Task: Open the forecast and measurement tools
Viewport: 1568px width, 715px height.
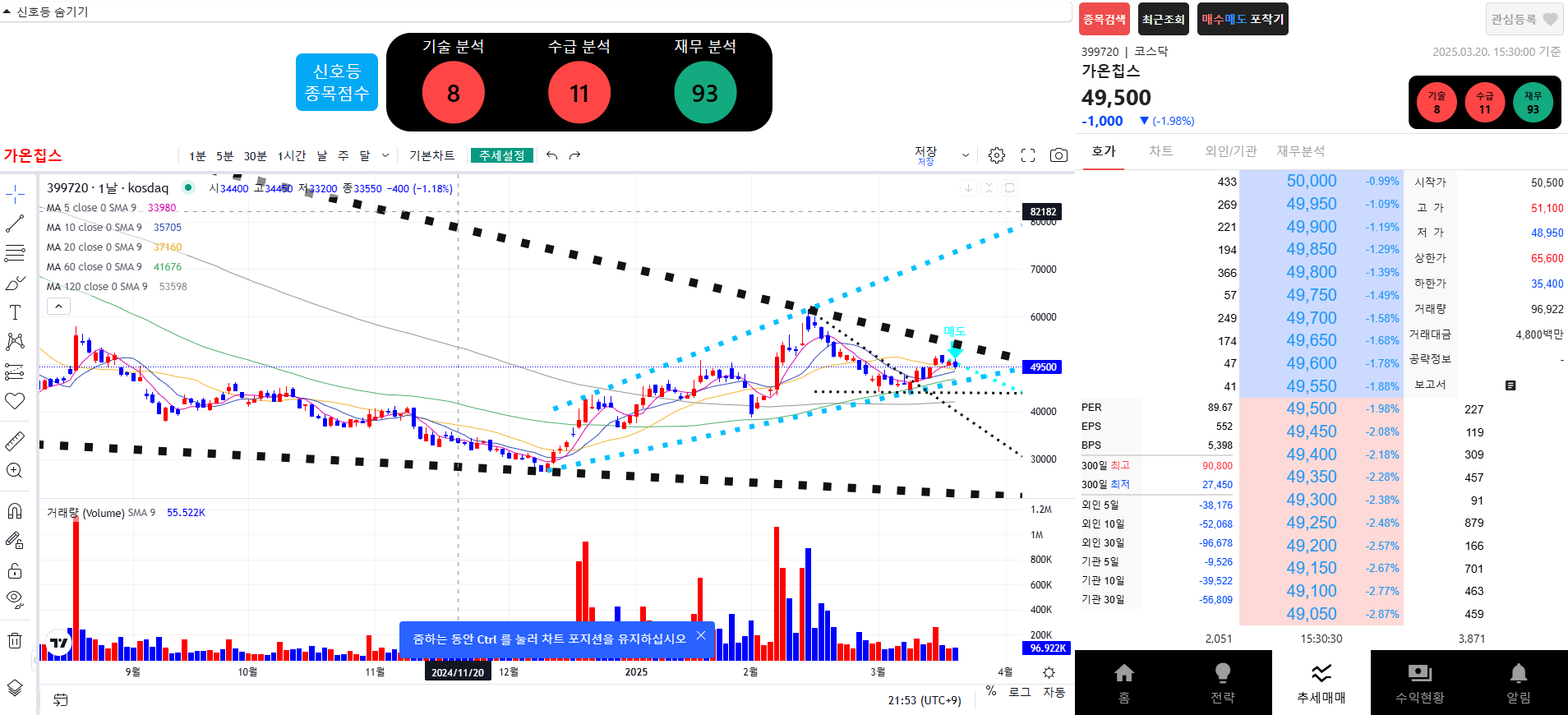Action: click(x=15, y=371)
